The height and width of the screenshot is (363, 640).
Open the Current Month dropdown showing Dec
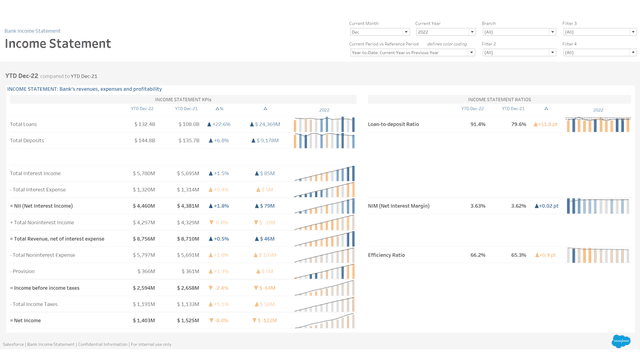pos(380,32)
